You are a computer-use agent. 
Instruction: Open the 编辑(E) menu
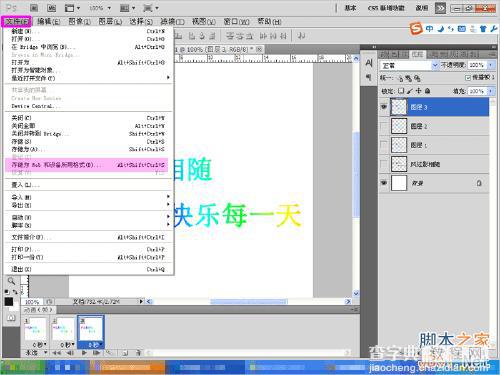click(49, 22)
